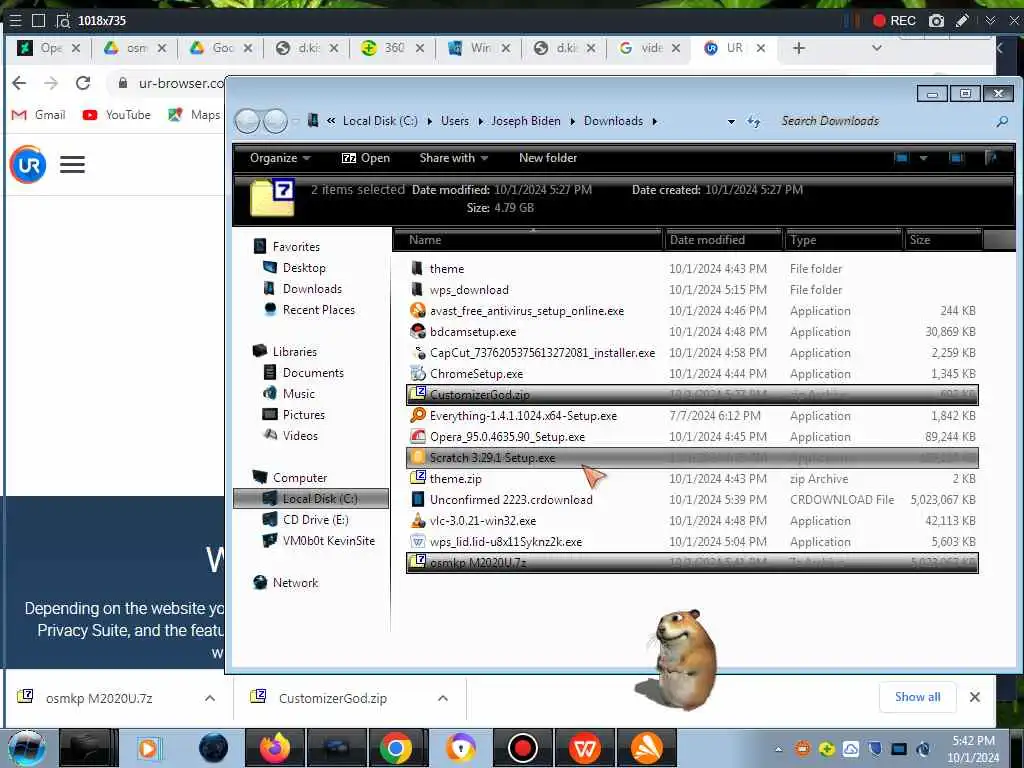The height and width of the screenshot is (768, 1024).
Task: Show hidden system tray icons
Action: click(778, 750)
